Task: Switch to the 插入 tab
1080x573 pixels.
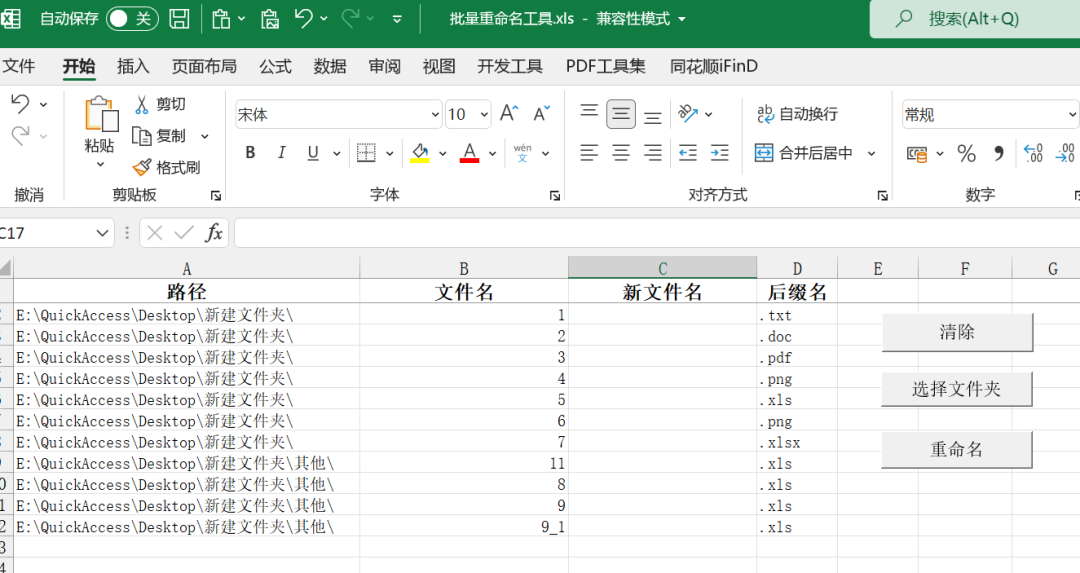Action: coord(133,66)
